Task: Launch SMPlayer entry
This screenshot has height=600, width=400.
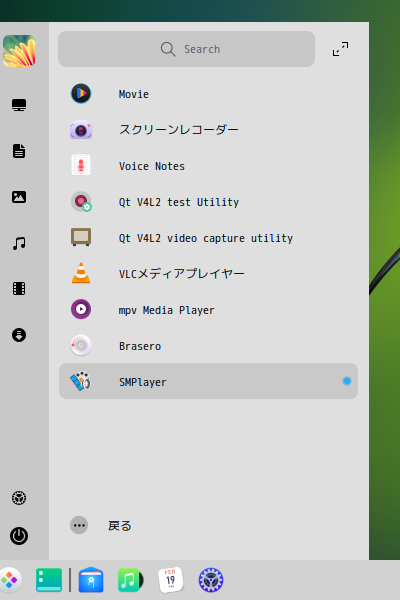Action: tap(208, 381)
